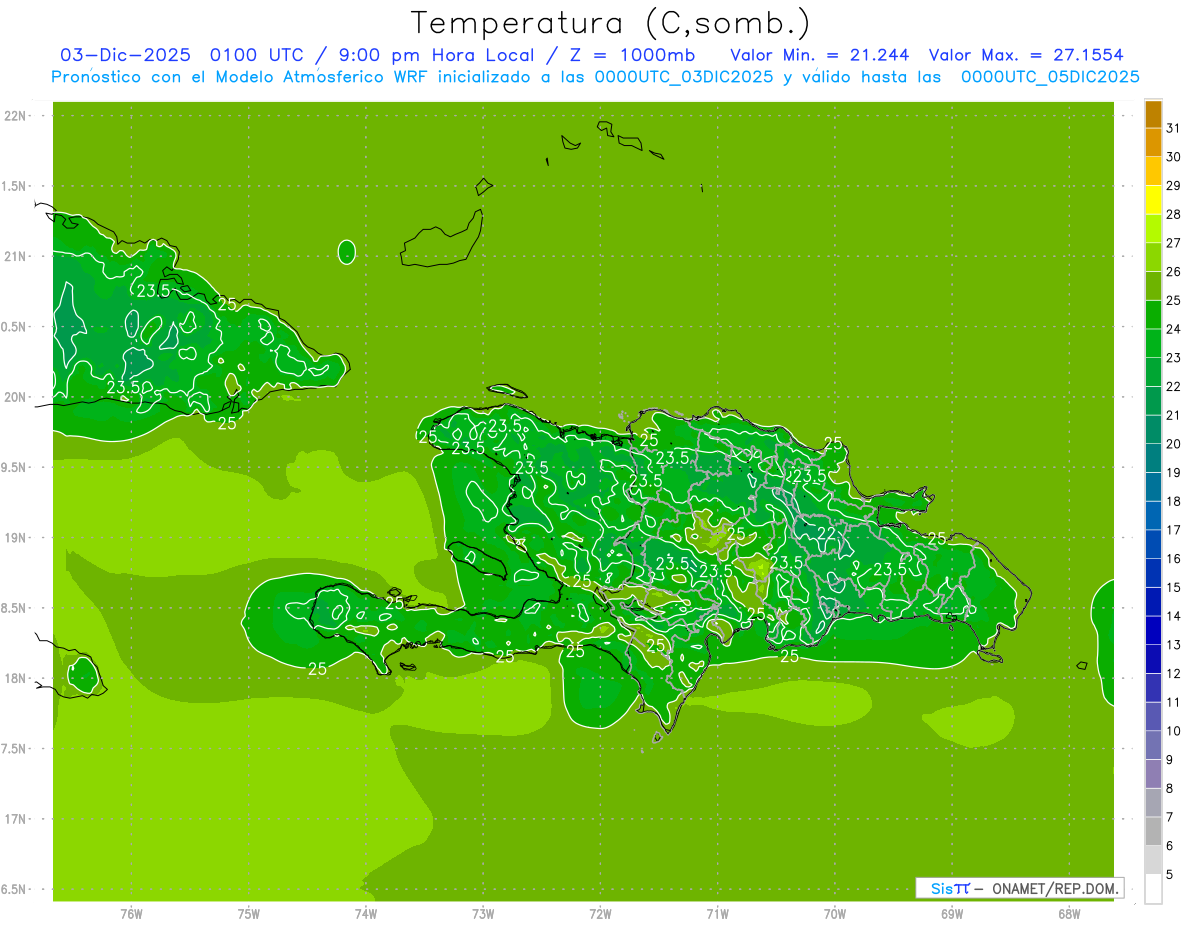Click the Sisπ ONAMET/REP.DOM. logo box
The image size is (1200, 927).
(1020, 888)
